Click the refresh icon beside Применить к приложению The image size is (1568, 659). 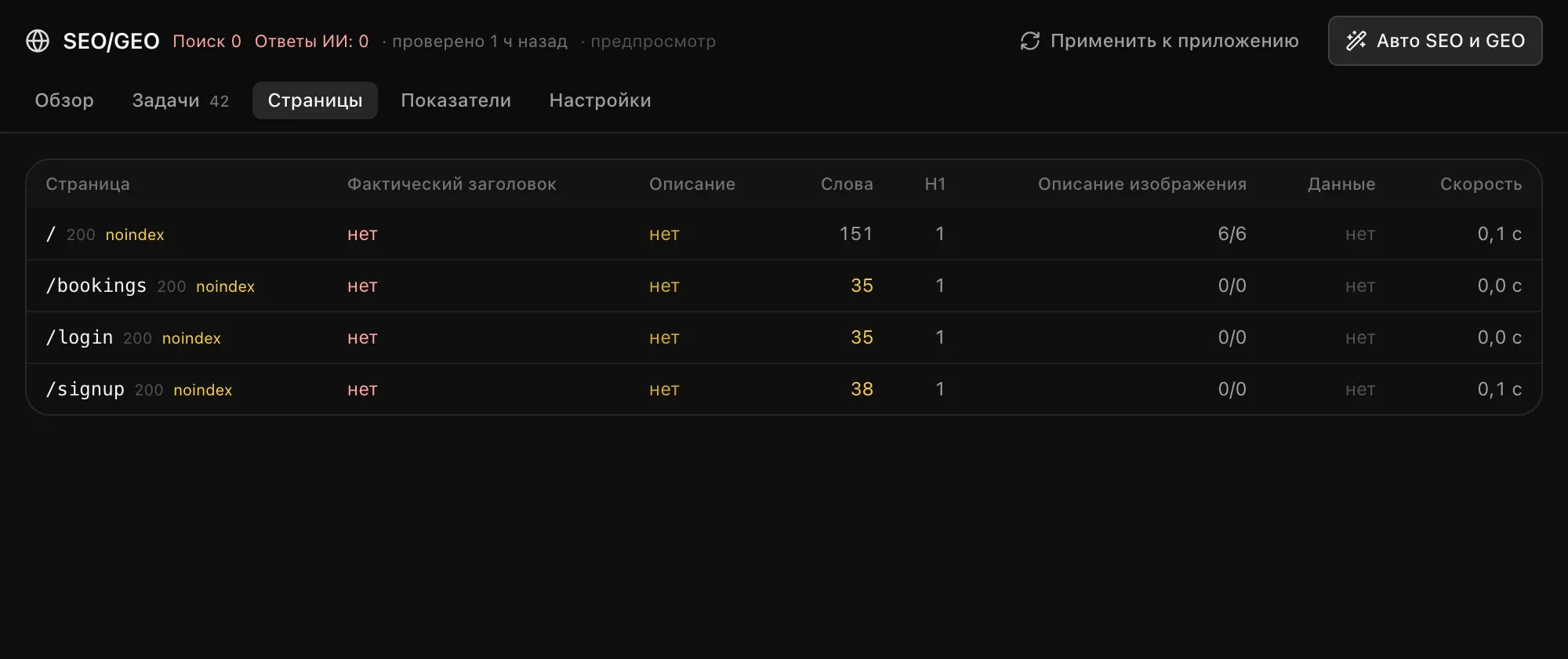pyautogui.click(x=1029, y=41)
